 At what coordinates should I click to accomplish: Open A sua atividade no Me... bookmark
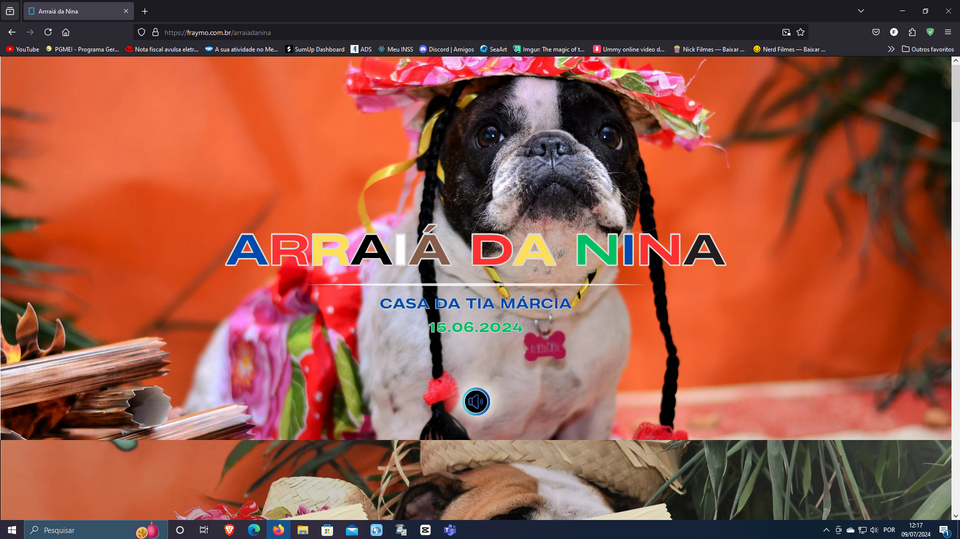pyautogui.click(x=241, y=49)
